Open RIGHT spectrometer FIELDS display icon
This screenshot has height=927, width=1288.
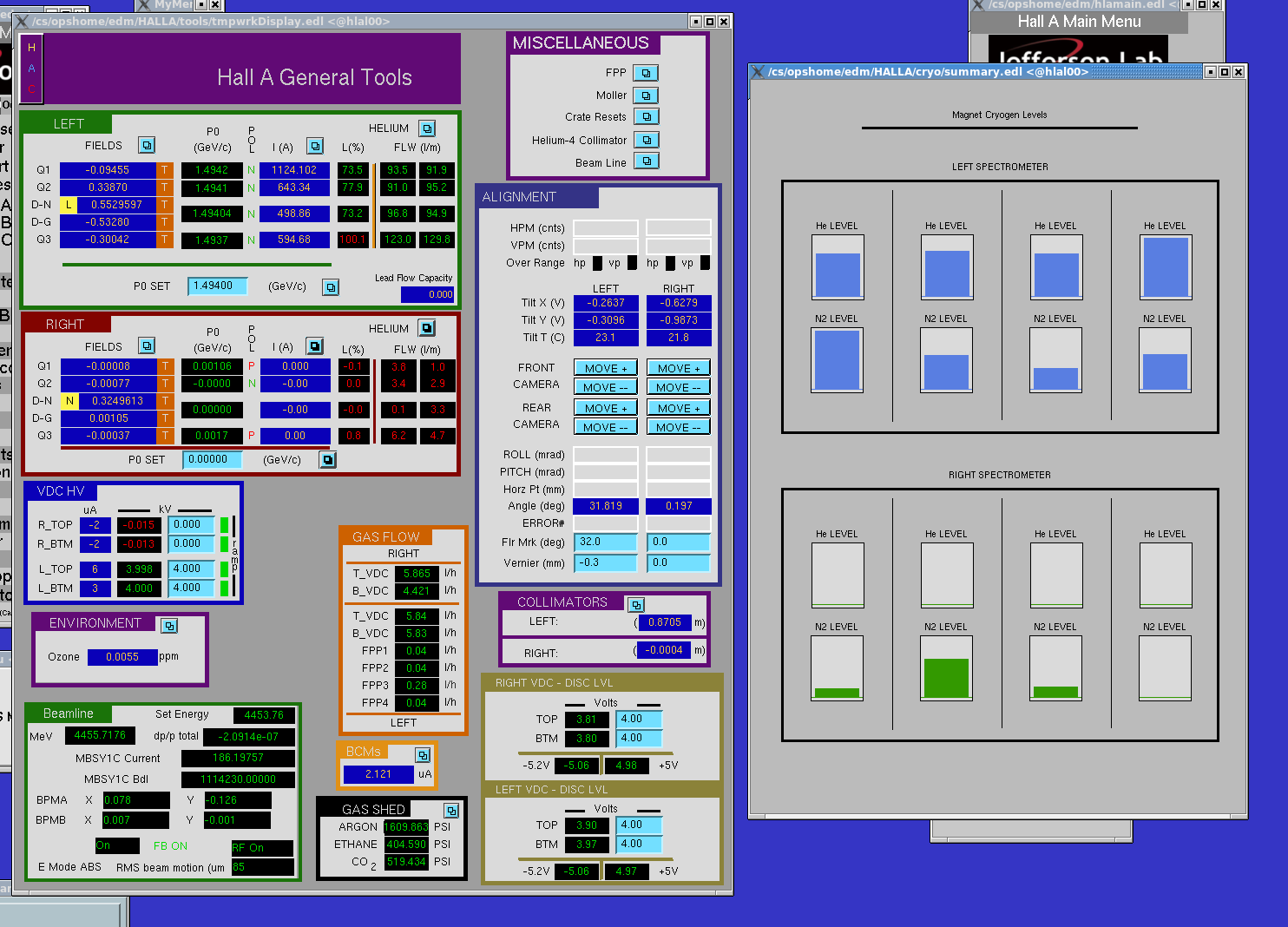click(147, 345)
